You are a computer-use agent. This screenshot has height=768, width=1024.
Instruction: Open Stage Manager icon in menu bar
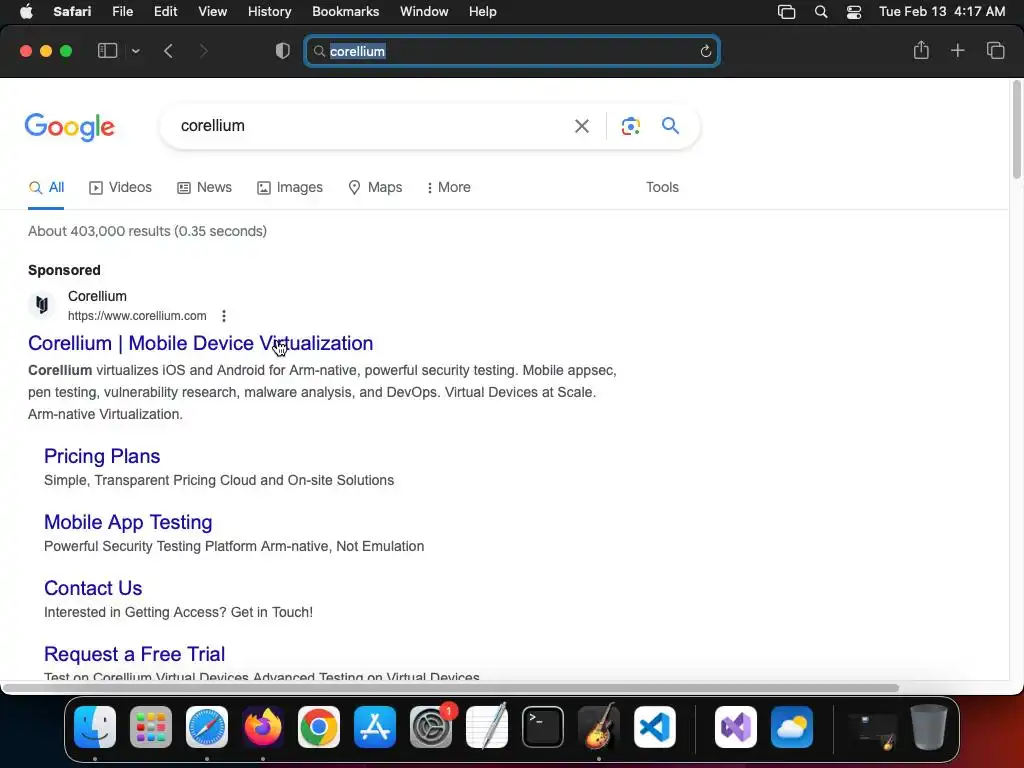786,12
